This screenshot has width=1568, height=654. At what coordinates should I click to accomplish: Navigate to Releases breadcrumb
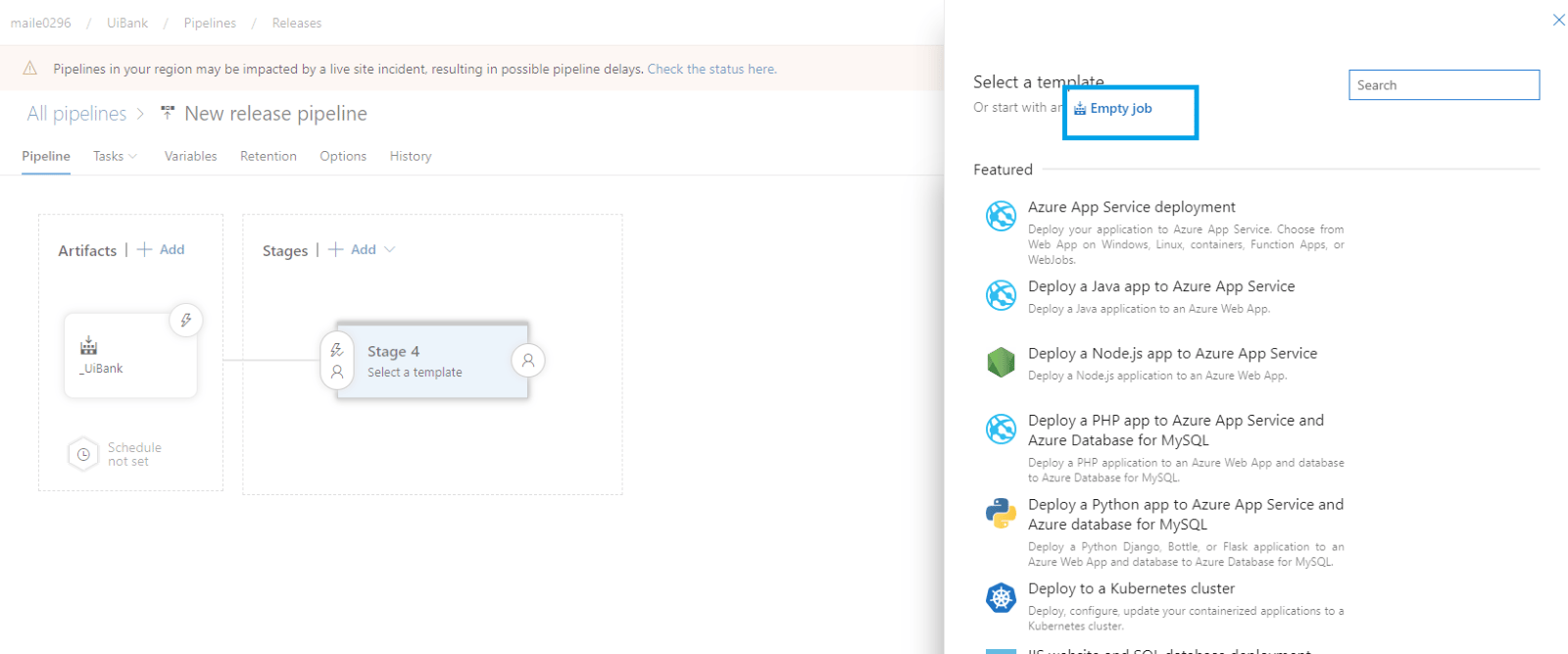click(296, 23)
